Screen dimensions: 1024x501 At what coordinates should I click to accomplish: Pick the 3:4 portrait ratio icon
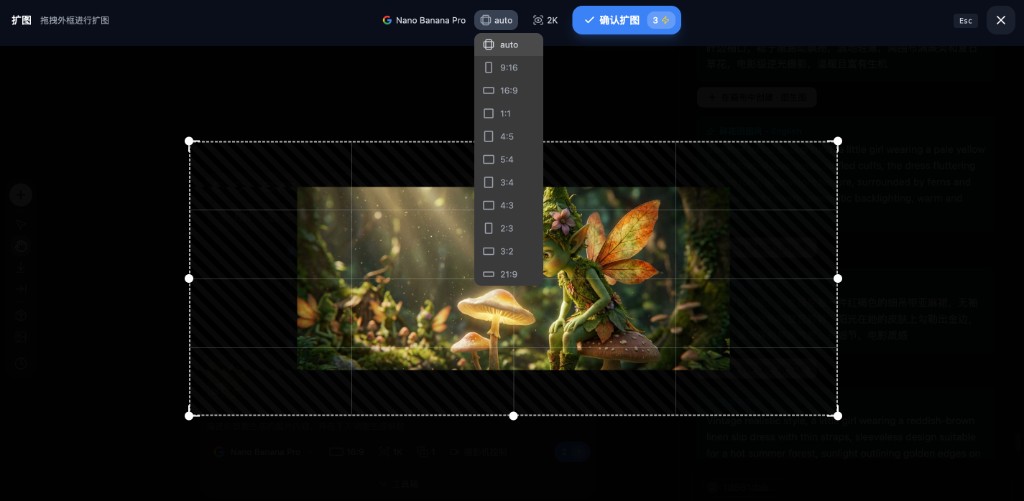tap(489, 183)
